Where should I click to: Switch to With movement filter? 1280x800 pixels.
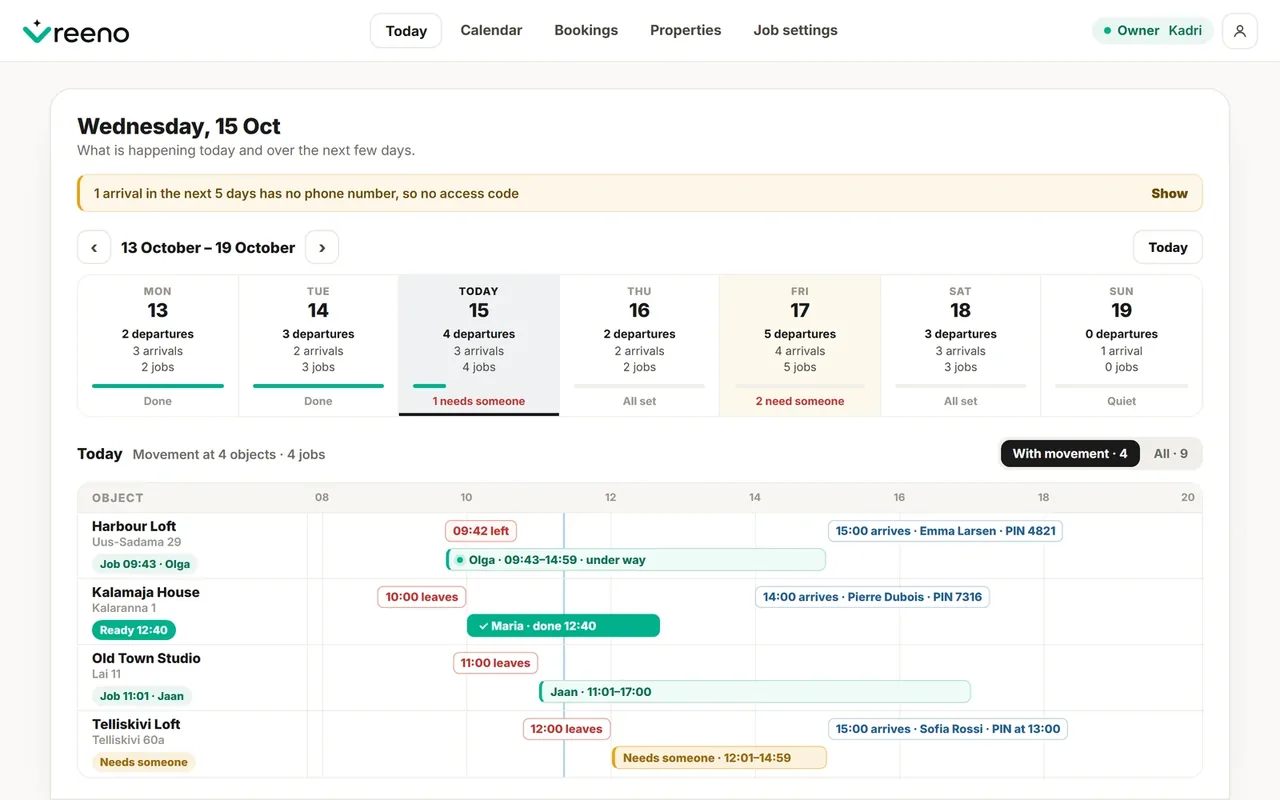1070,454
